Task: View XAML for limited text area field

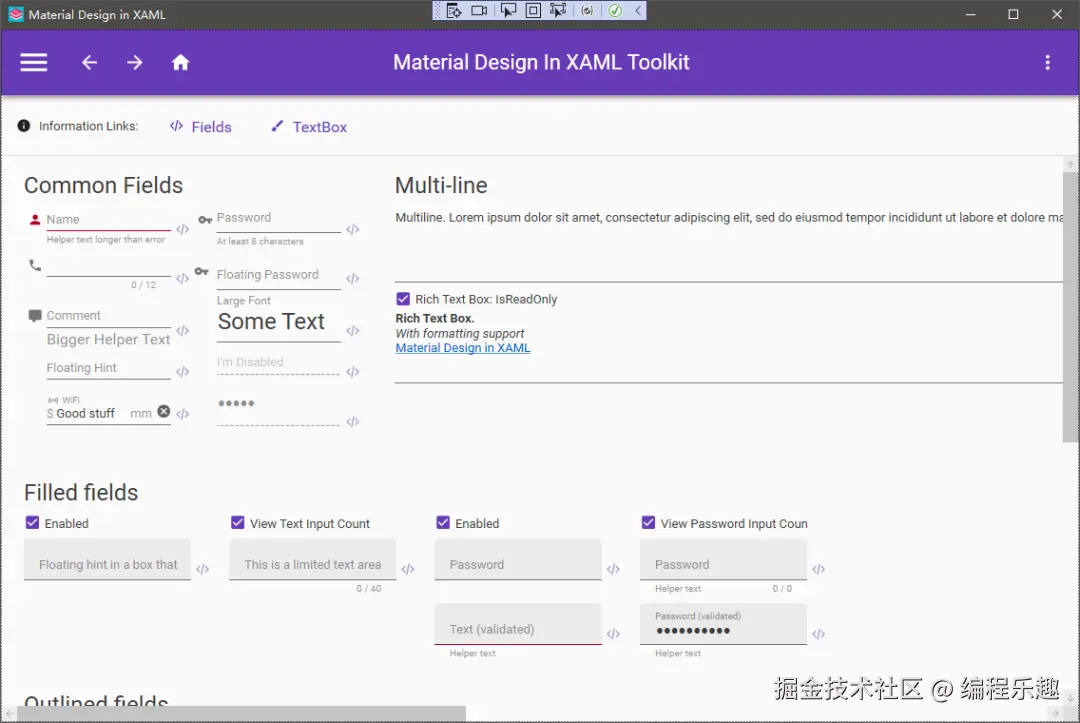Action: (x=408, y=569)
